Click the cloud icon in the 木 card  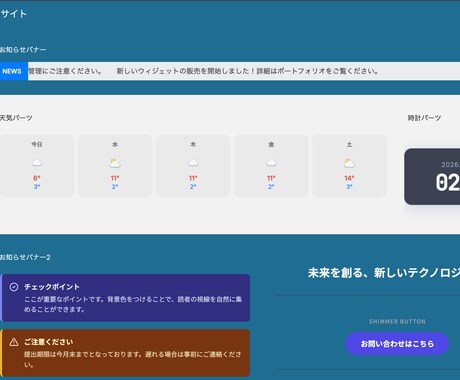(x=193, y=163)
